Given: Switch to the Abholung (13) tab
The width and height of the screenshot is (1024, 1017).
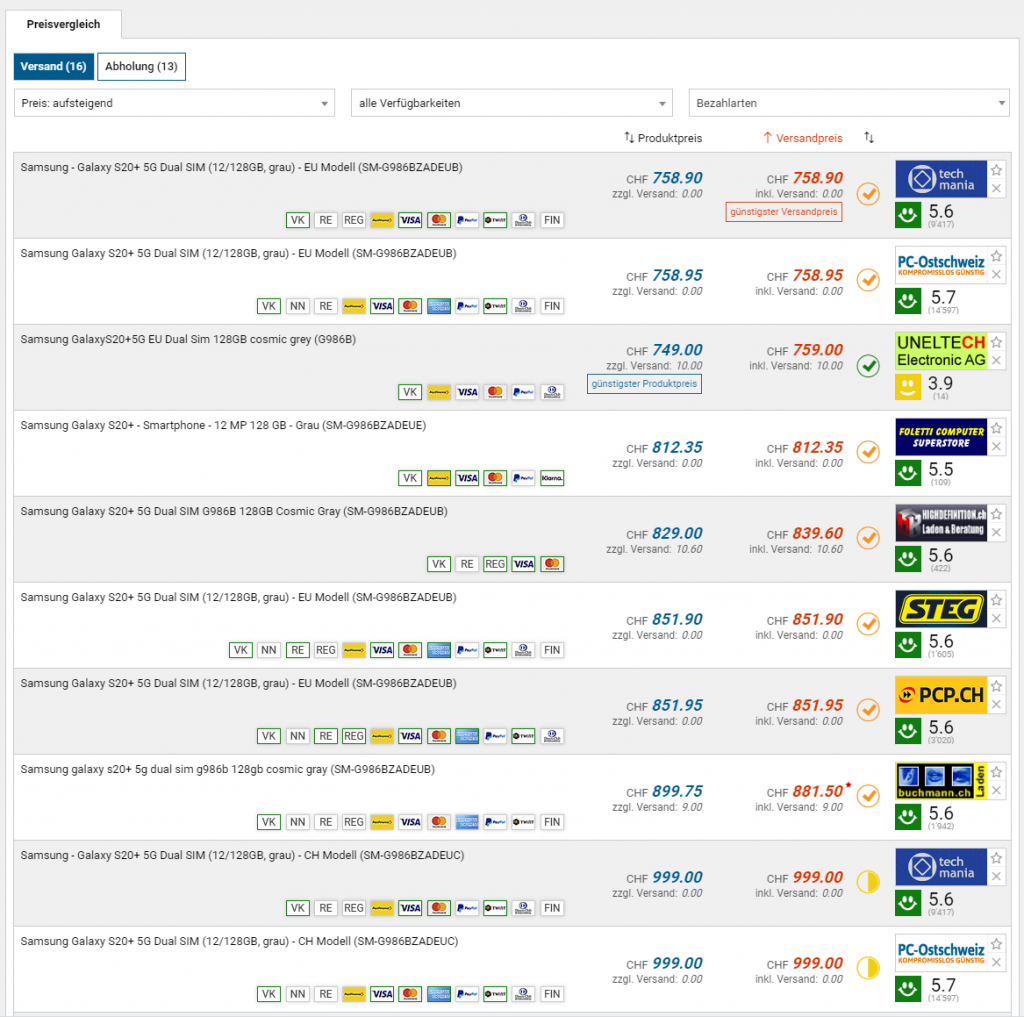Looking at the screenshot, I should click(x=142, y=67).
